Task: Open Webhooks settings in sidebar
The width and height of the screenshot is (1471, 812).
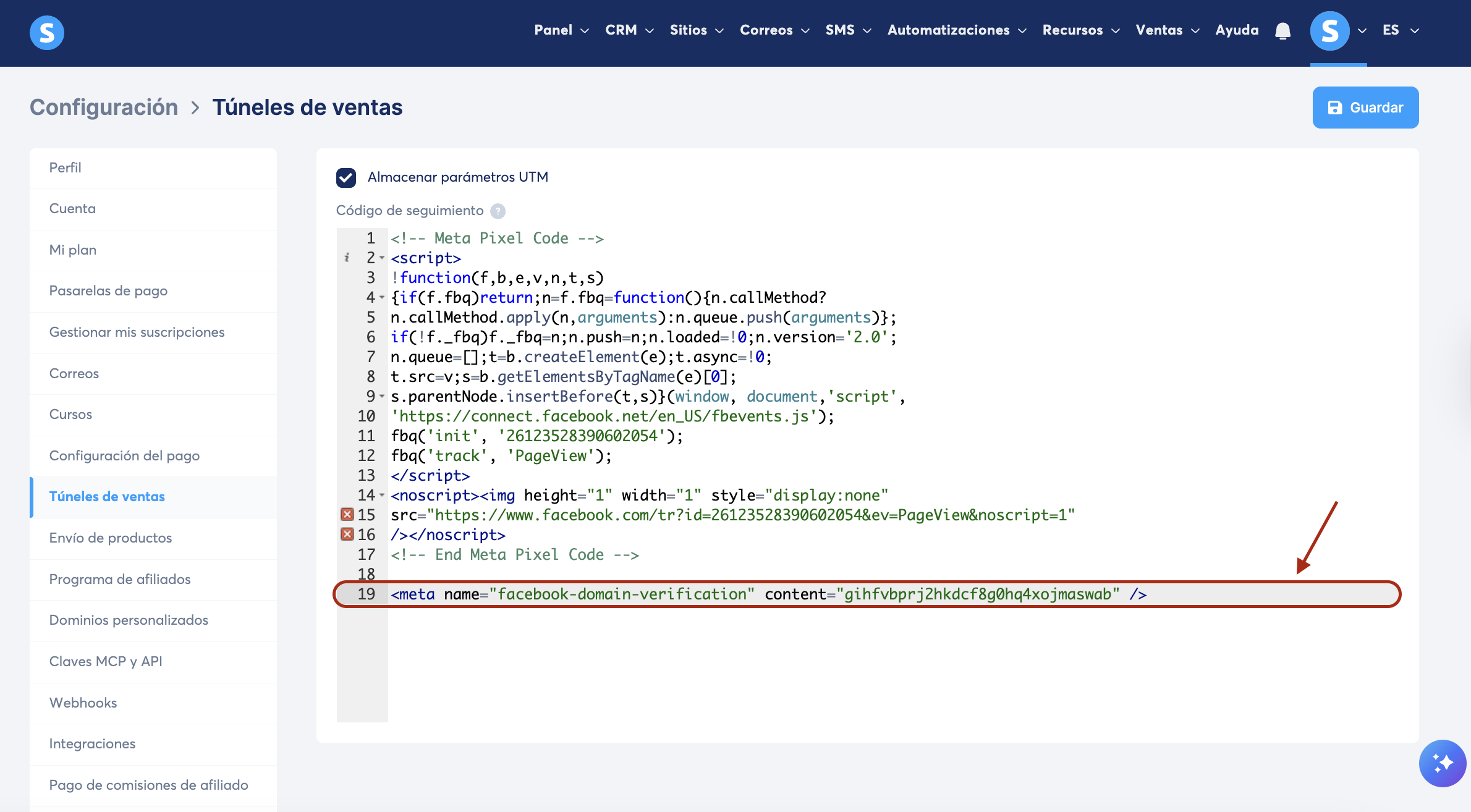Action: pos(83,703)
